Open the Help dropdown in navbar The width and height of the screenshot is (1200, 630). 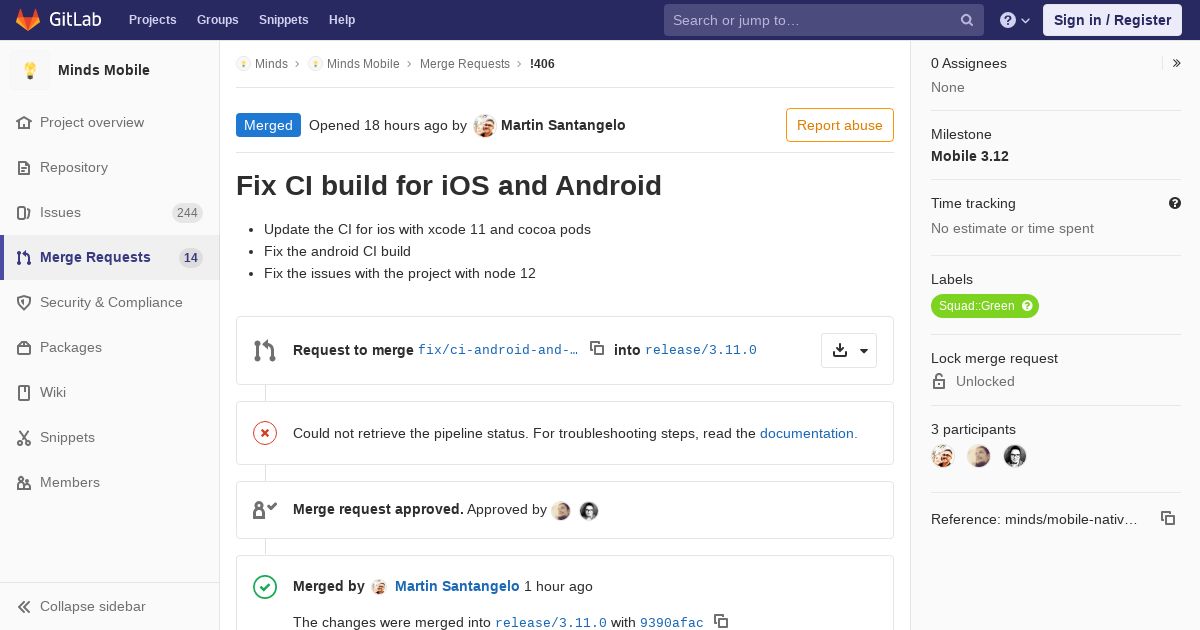[1015, 20]
